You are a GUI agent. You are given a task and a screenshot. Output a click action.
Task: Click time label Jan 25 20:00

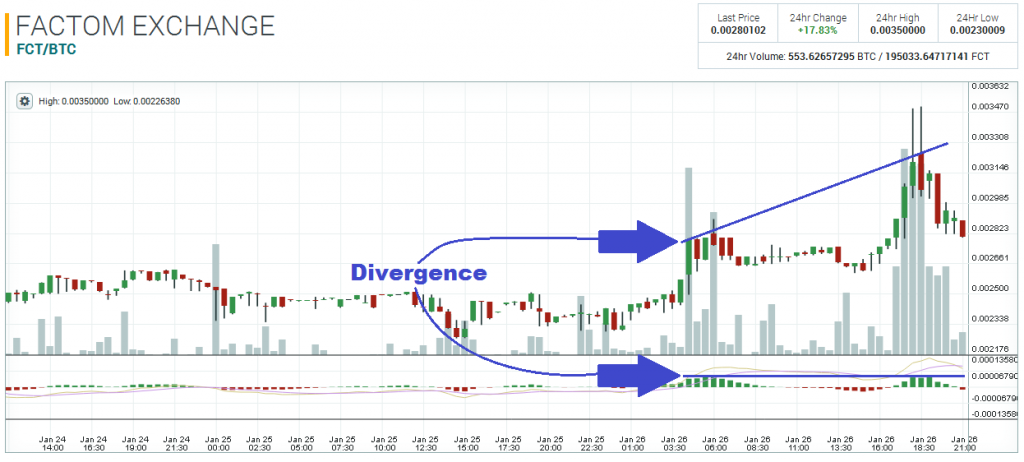[550, 444]
